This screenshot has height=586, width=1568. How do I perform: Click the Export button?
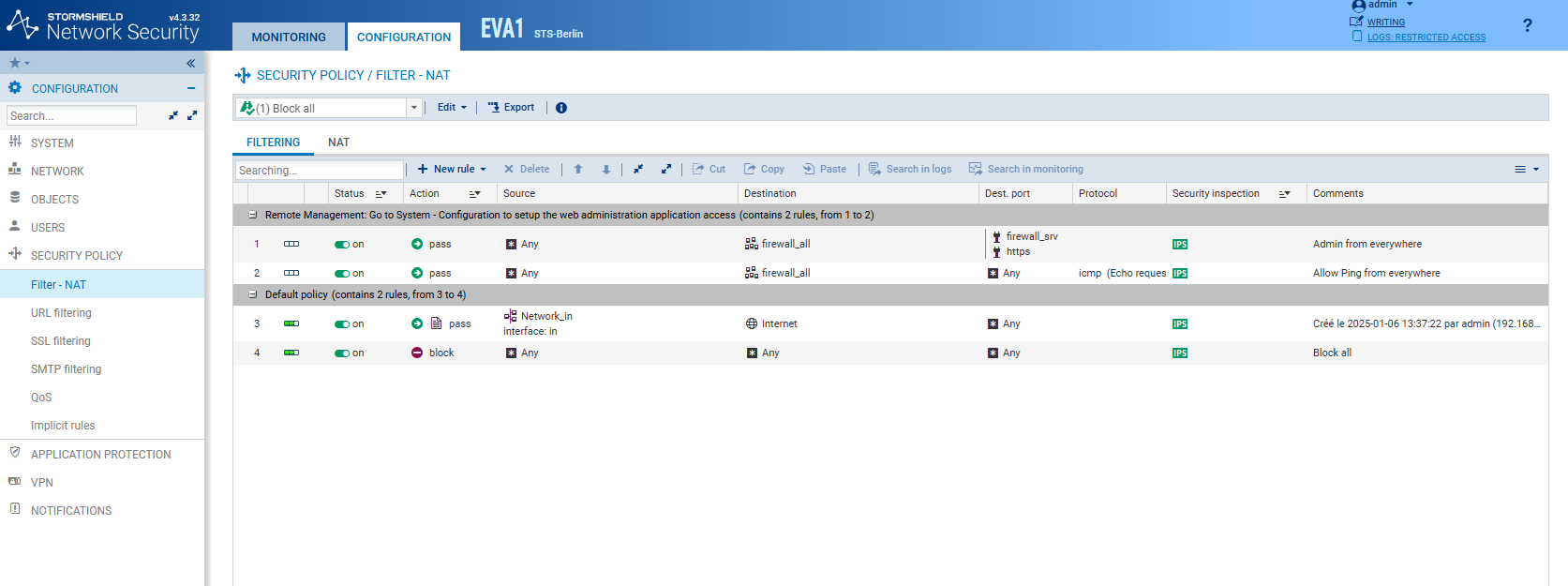(x=511, y=108)
